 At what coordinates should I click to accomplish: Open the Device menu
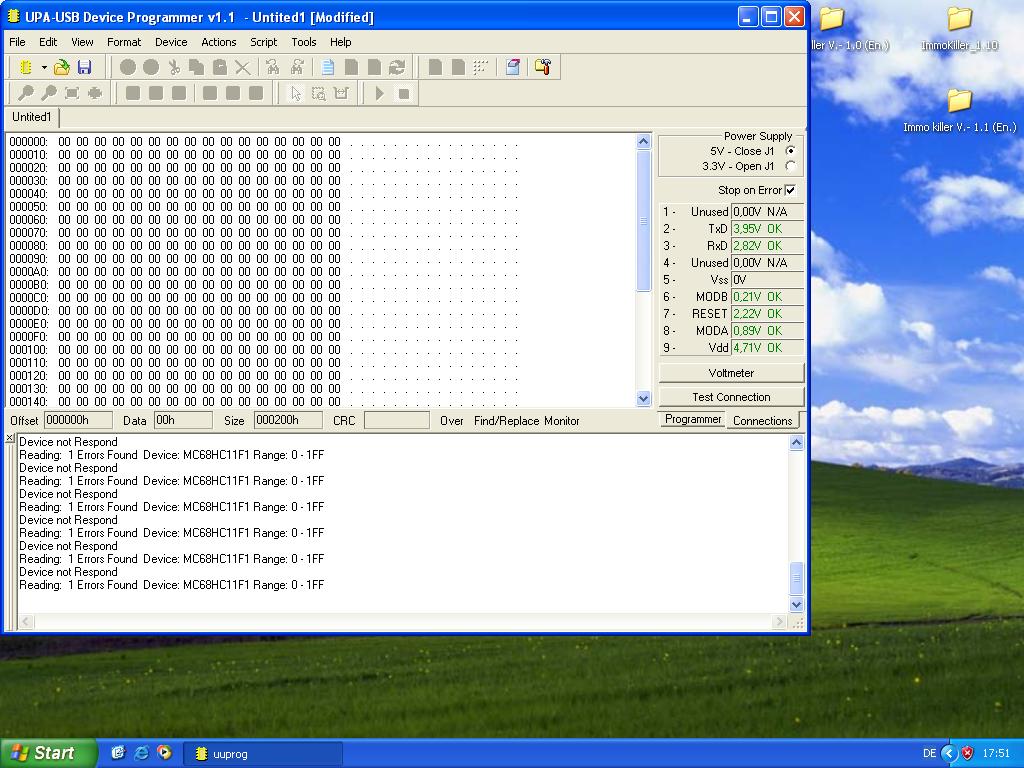tap(171, 42)
